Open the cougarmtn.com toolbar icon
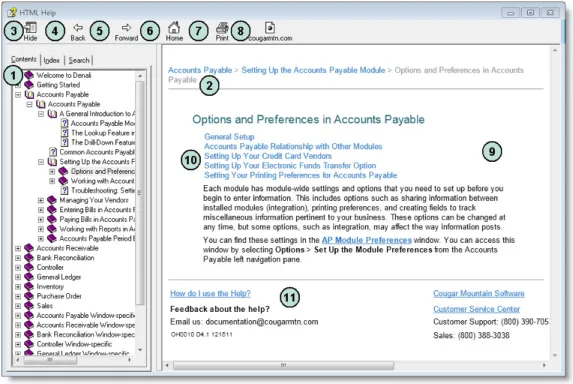The image size is (573, 384). coord(270,28)
